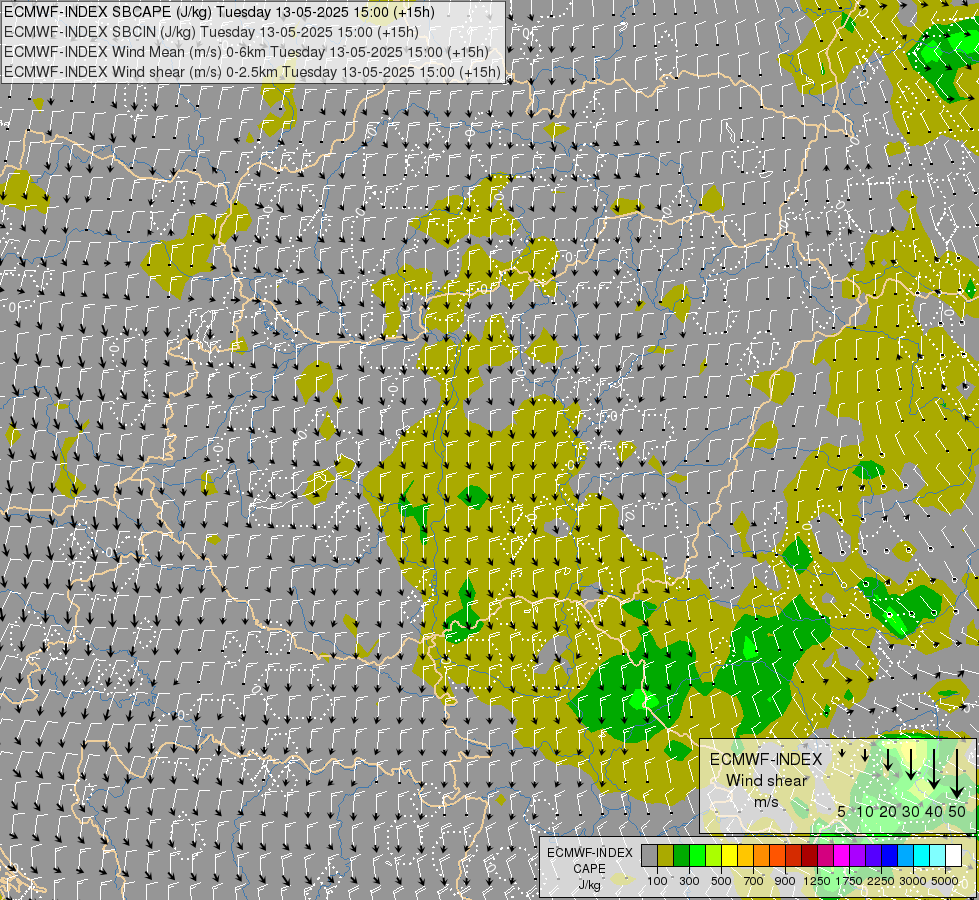Click the 'm/s' unit in wind shear legend
The width and height of the screenshot is (979, 900).
tap(767, 803)
